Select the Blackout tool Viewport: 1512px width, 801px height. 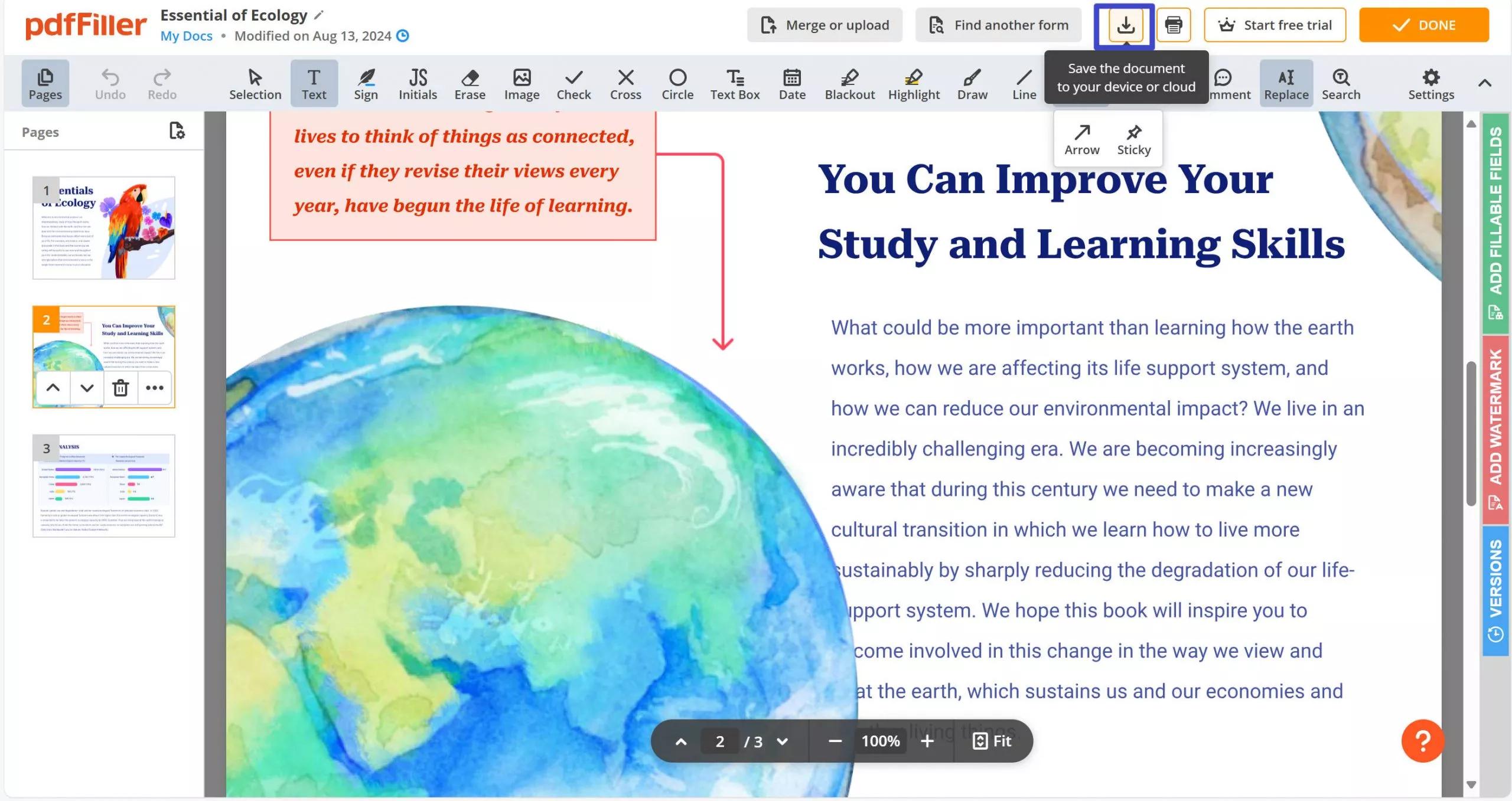[850, 83]
